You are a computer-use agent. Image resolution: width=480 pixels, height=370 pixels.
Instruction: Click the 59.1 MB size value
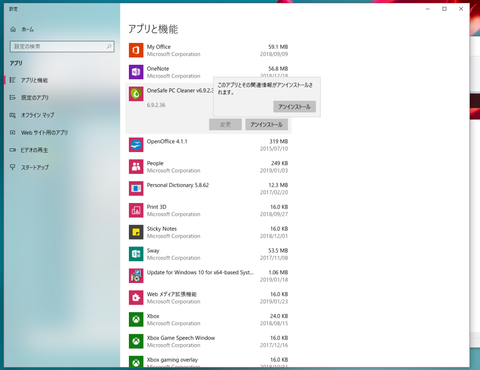pyautogui.click(x=278, y=47)
